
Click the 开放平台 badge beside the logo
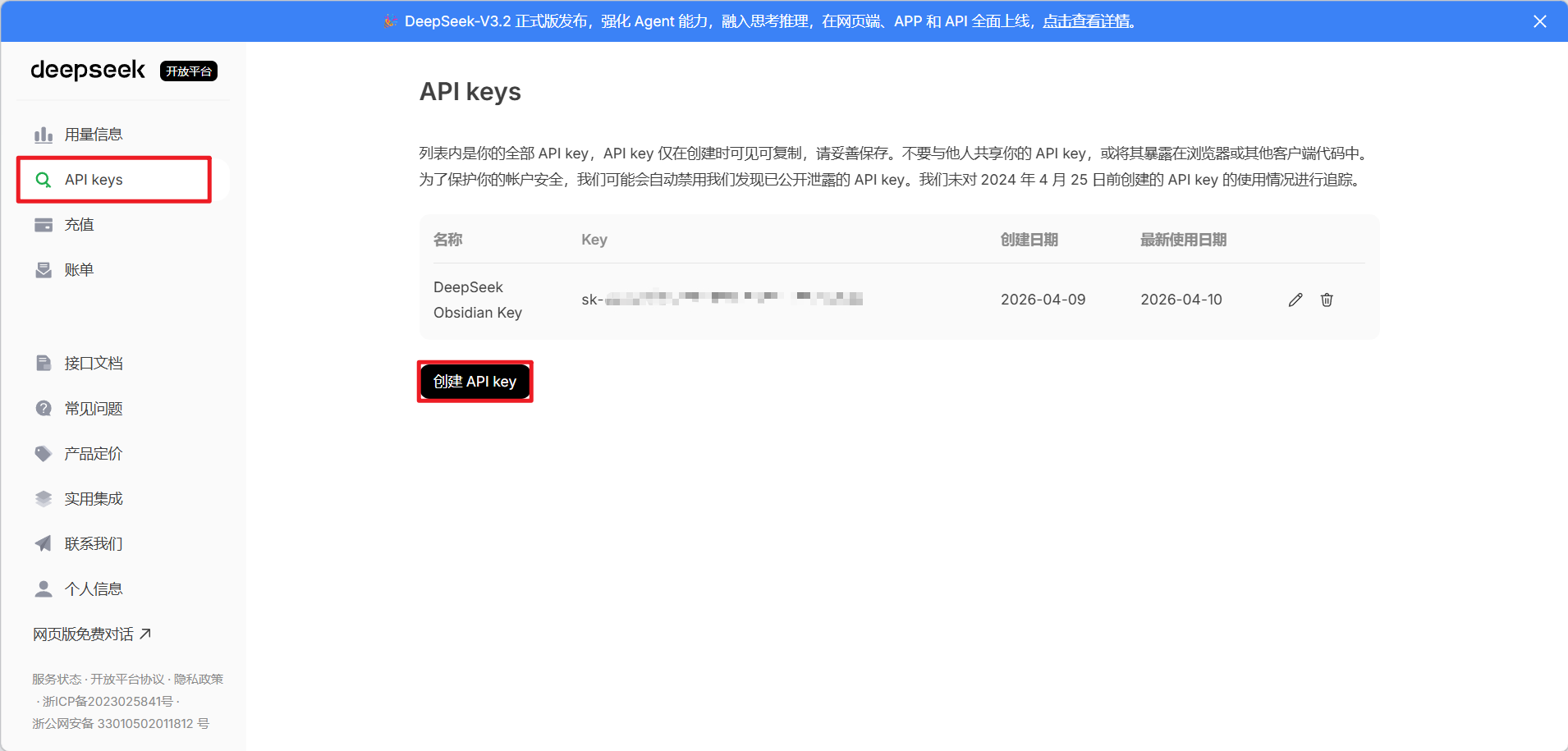189,71
